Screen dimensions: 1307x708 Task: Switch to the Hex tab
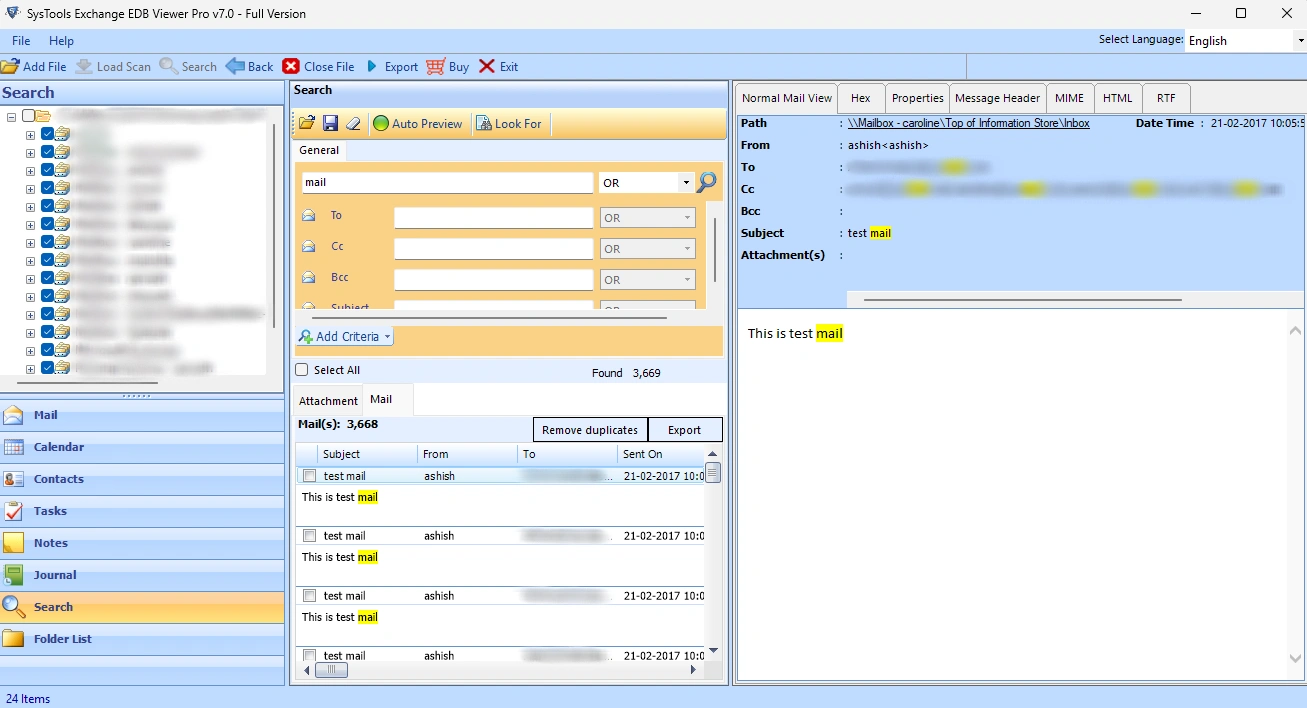click(x=861, y=98)
